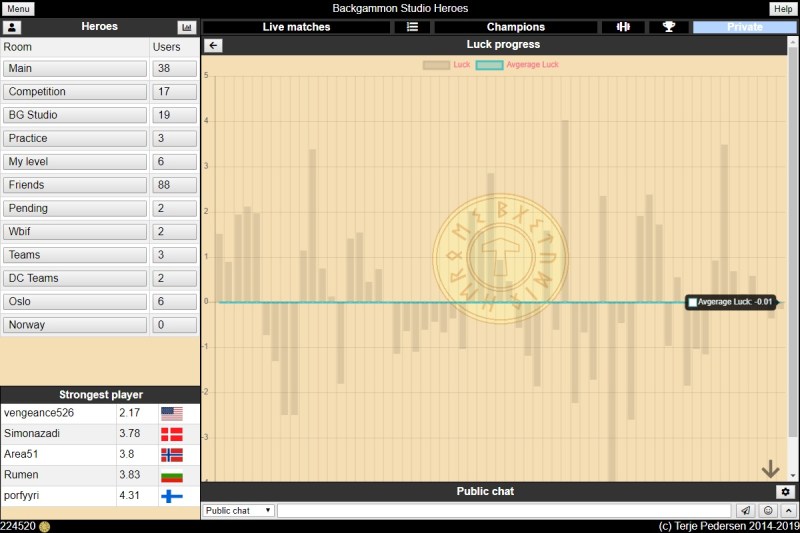This screenshot has width=800, height=533.
Task: Expand the chat with up arrow
Action: pyautogui.click(x=788, y=510)
